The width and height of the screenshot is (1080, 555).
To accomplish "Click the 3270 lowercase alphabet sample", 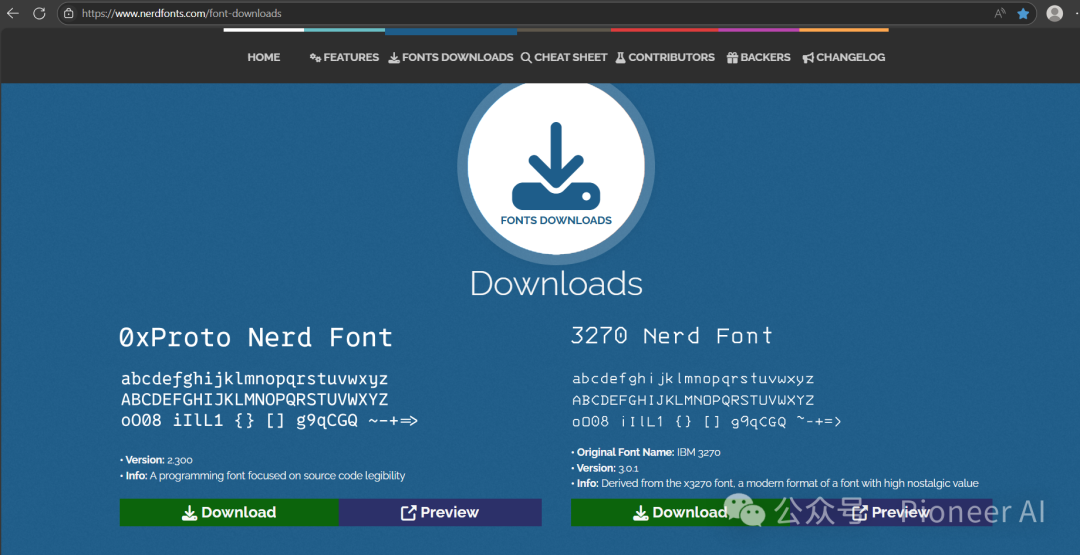I will pyautogui.click(x=694, y=379).
